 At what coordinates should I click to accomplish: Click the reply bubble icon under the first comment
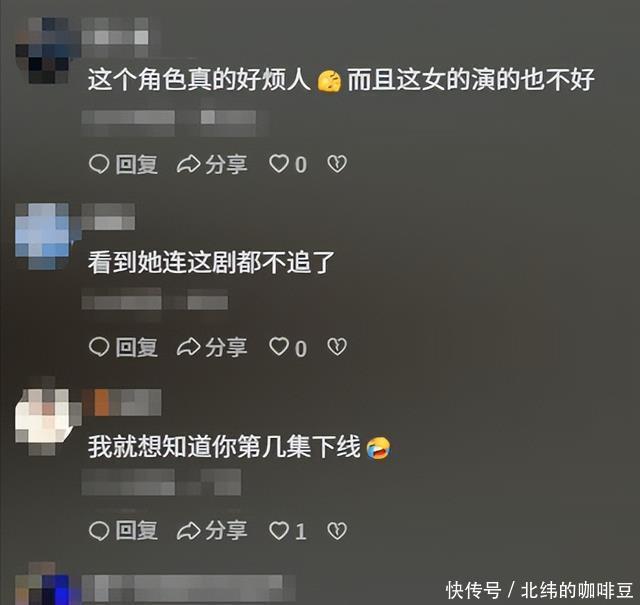pos(99,165)
